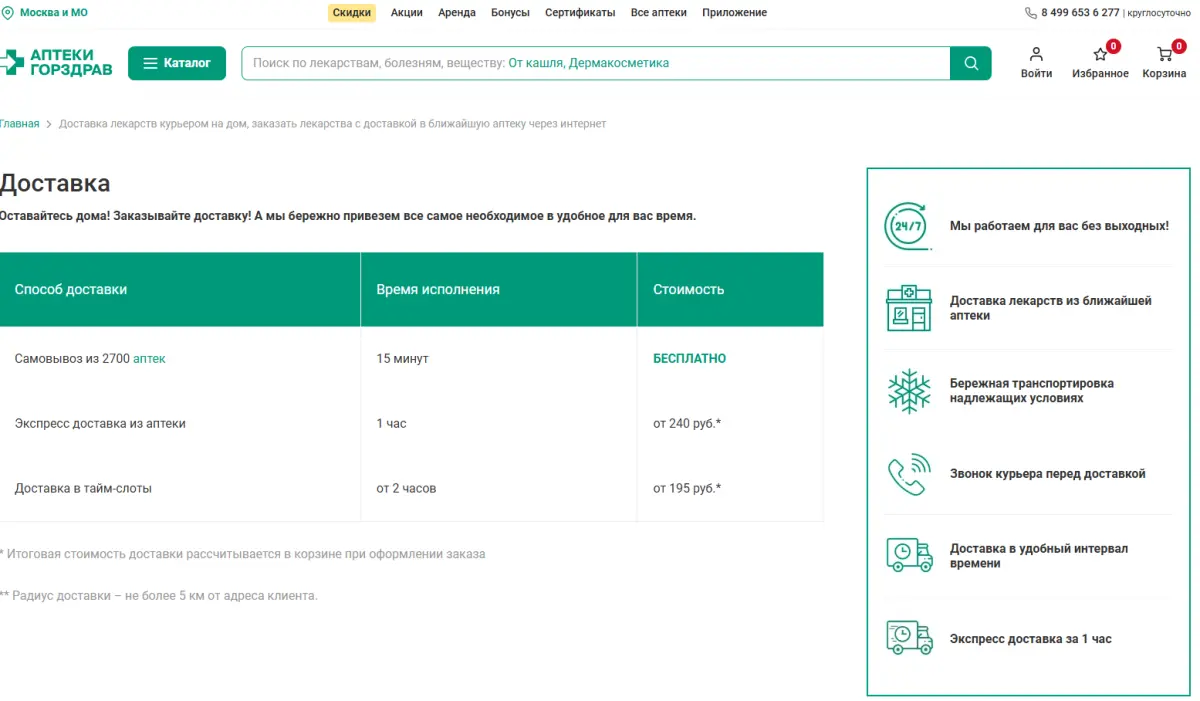Click the pharmacy building icon
1200x701 pixels.
point(908,308)
